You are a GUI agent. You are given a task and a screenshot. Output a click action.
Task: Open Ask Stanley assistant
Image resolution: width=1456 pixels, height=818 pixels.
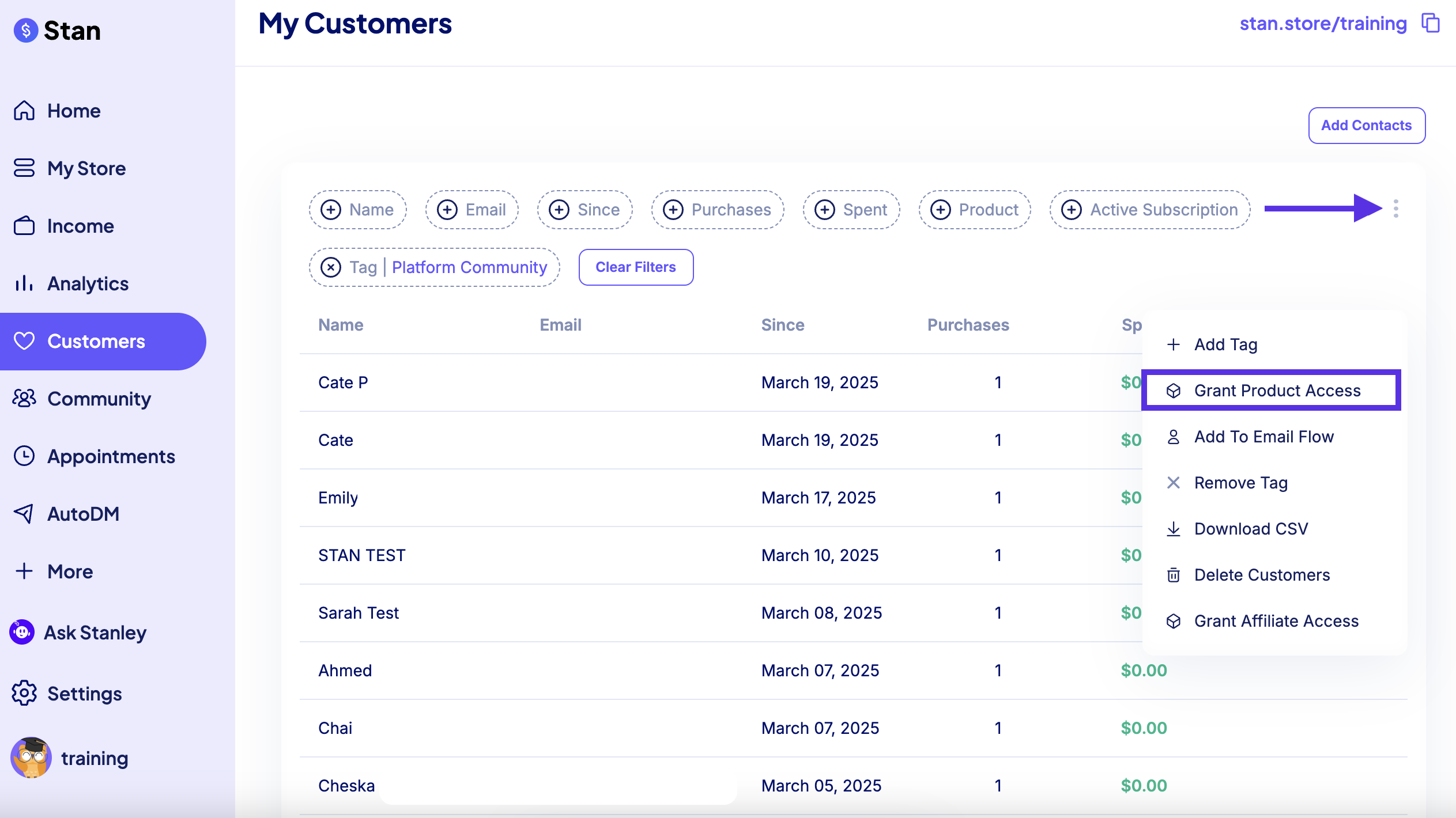[78, 633]
